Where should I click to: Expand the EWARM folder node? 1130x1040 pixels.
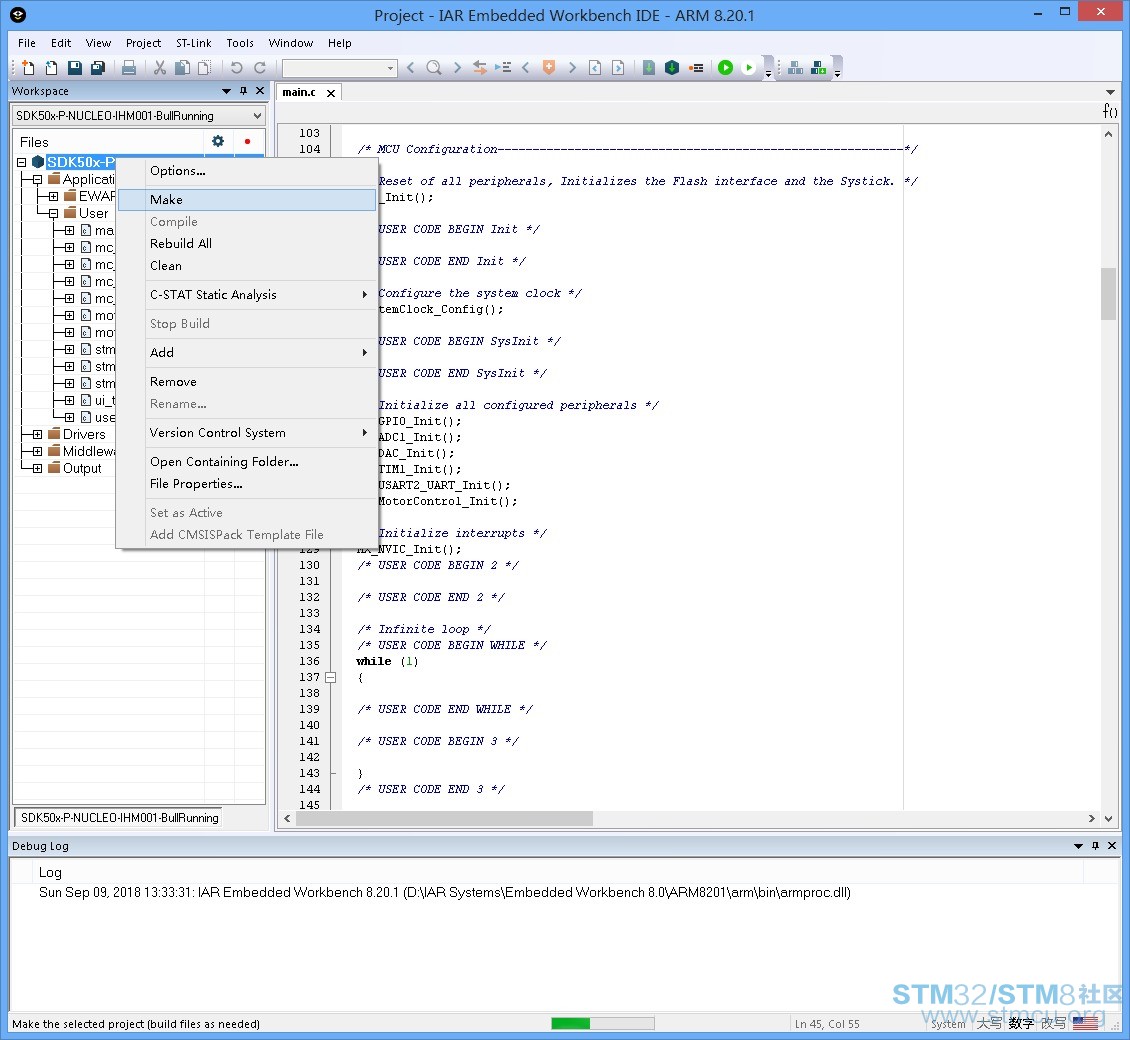(53, 196)
